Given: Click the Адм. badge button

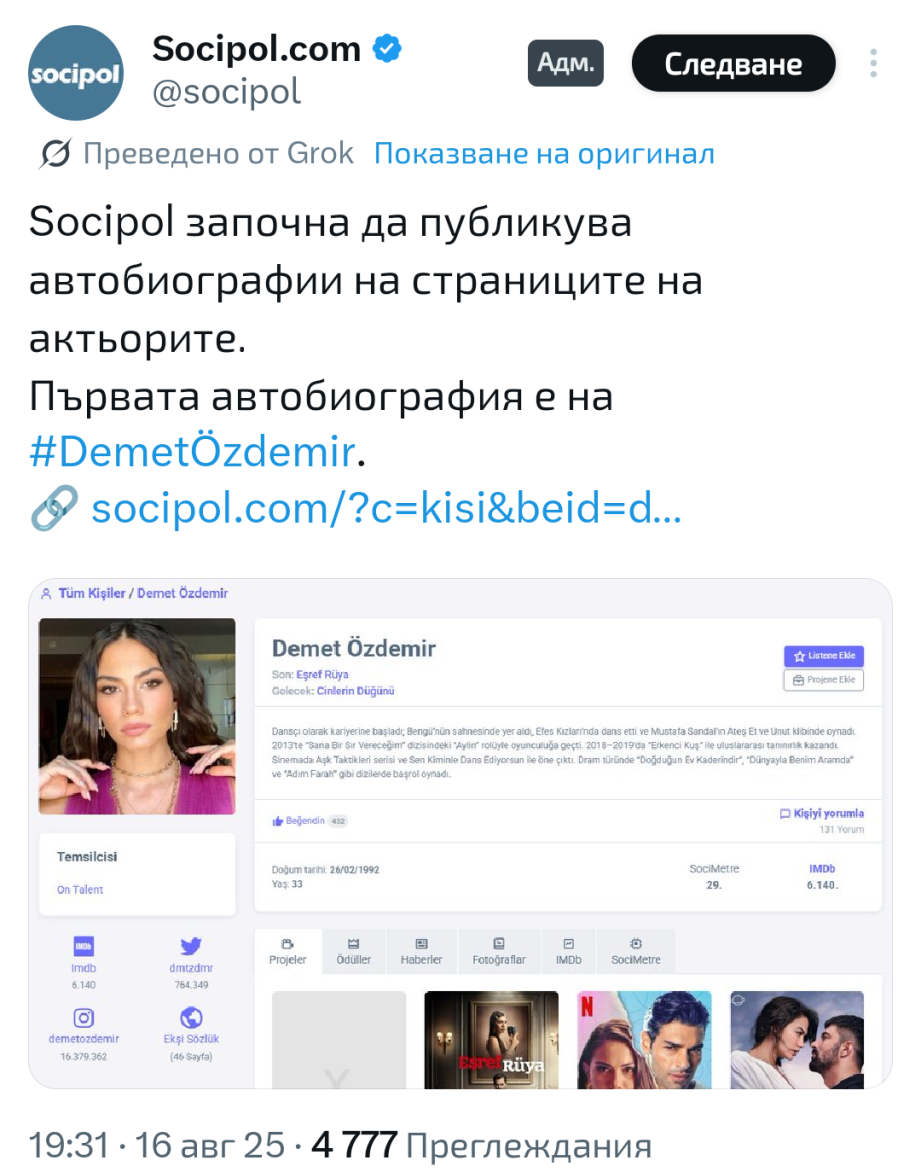Looking at the screenshot, I should tap(566, 63).
